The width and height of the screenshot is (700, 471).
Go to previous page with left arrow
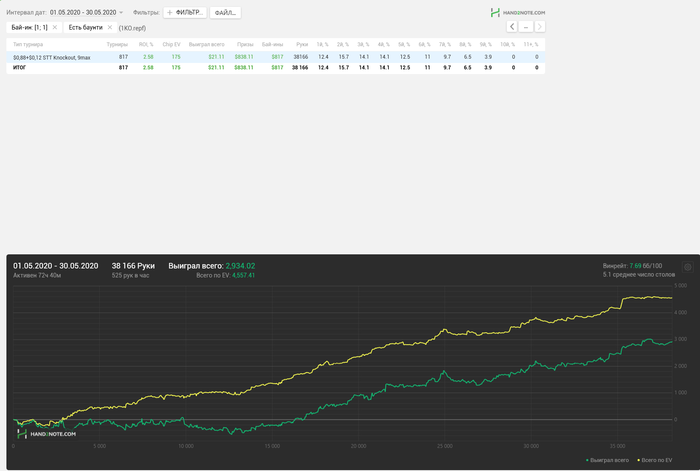[512, 27]
